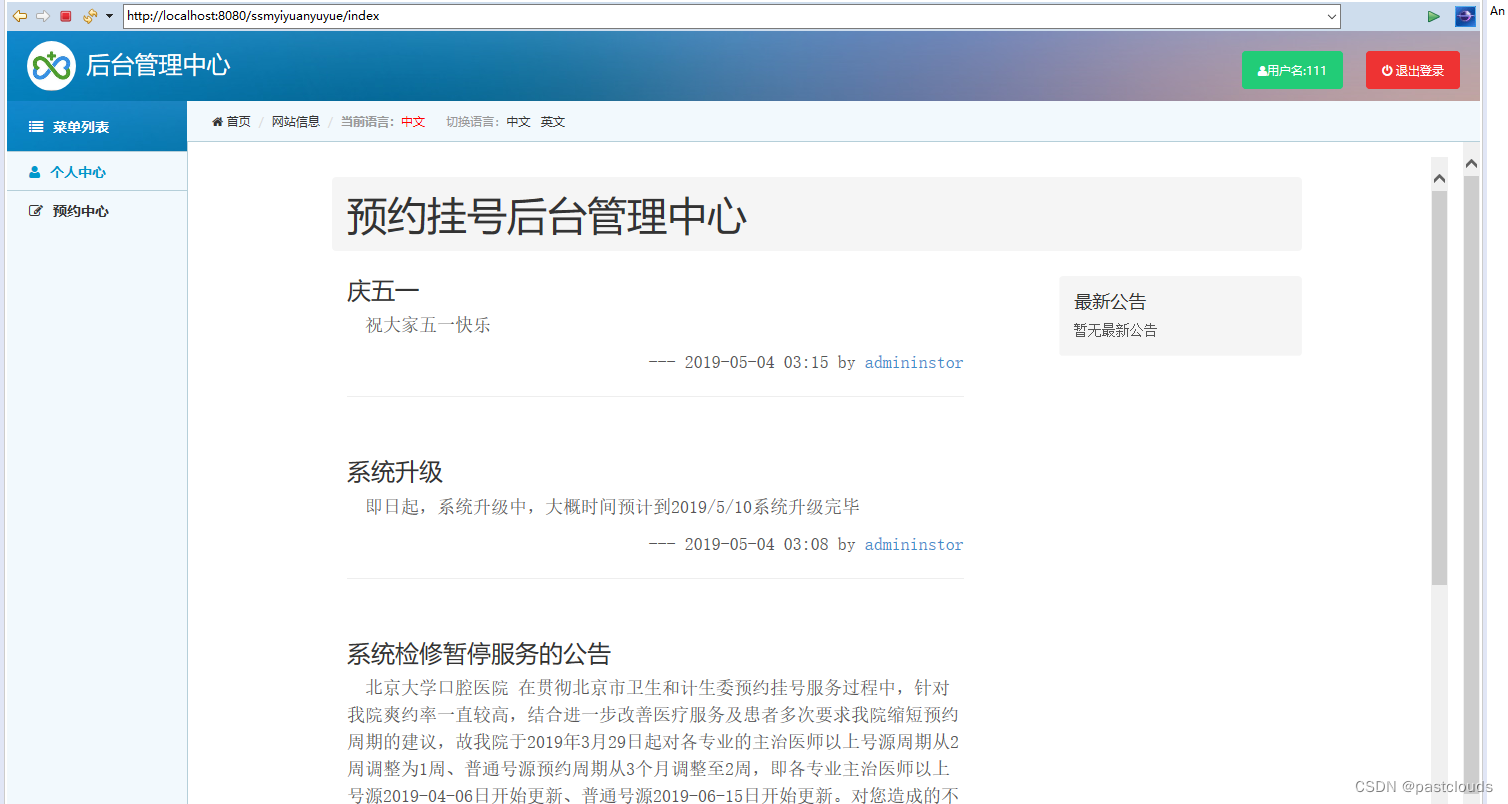The width and height of the screenshot is (1508, 804).
Task: Click the 首页 breadcrumb home link
Action: tap(232, 122)
